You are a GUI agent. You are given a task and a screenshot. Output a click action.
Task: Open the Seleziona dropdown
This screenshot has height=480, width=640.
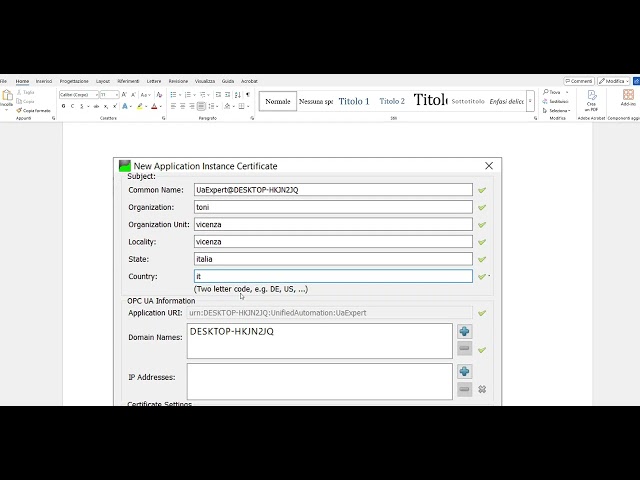(x=557, y=111)
